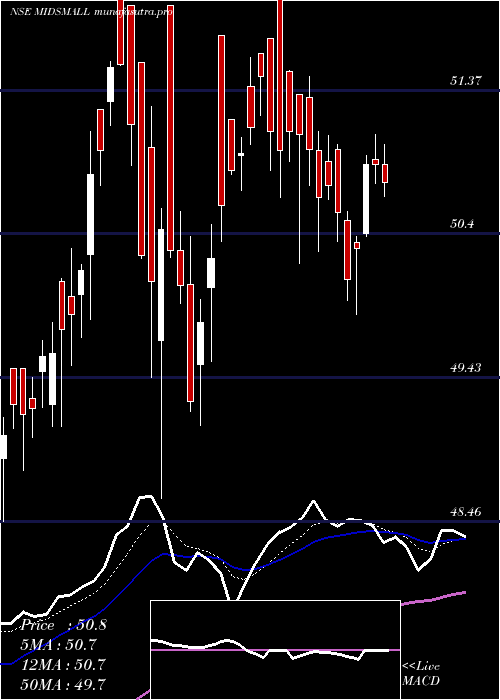Select the 48.46 price level label
Image resolution: width=500 pixels, height=700 pixels.
point(466,512)
